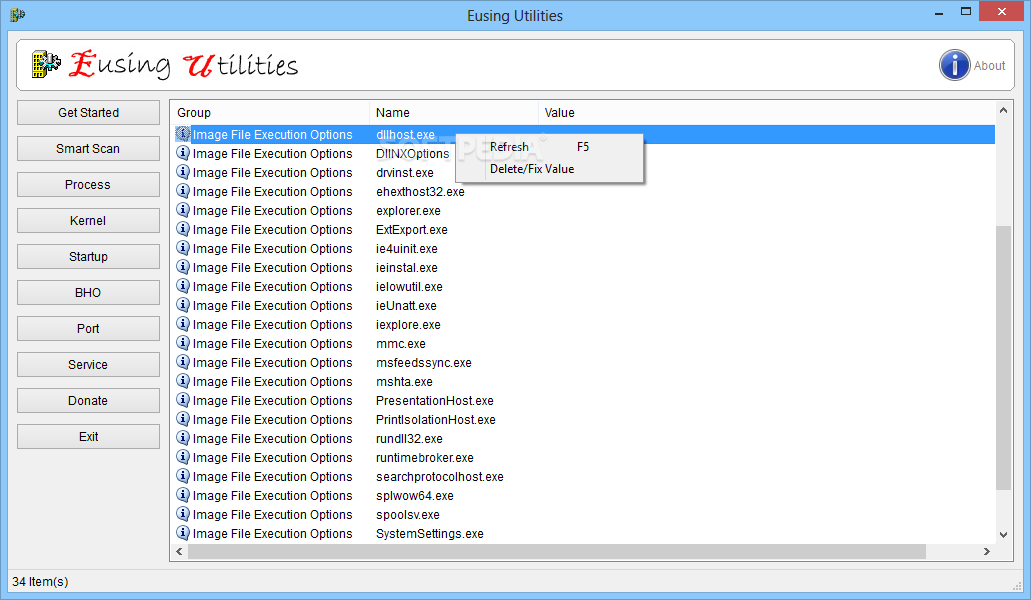Show the Startup entries

(88, 257)
